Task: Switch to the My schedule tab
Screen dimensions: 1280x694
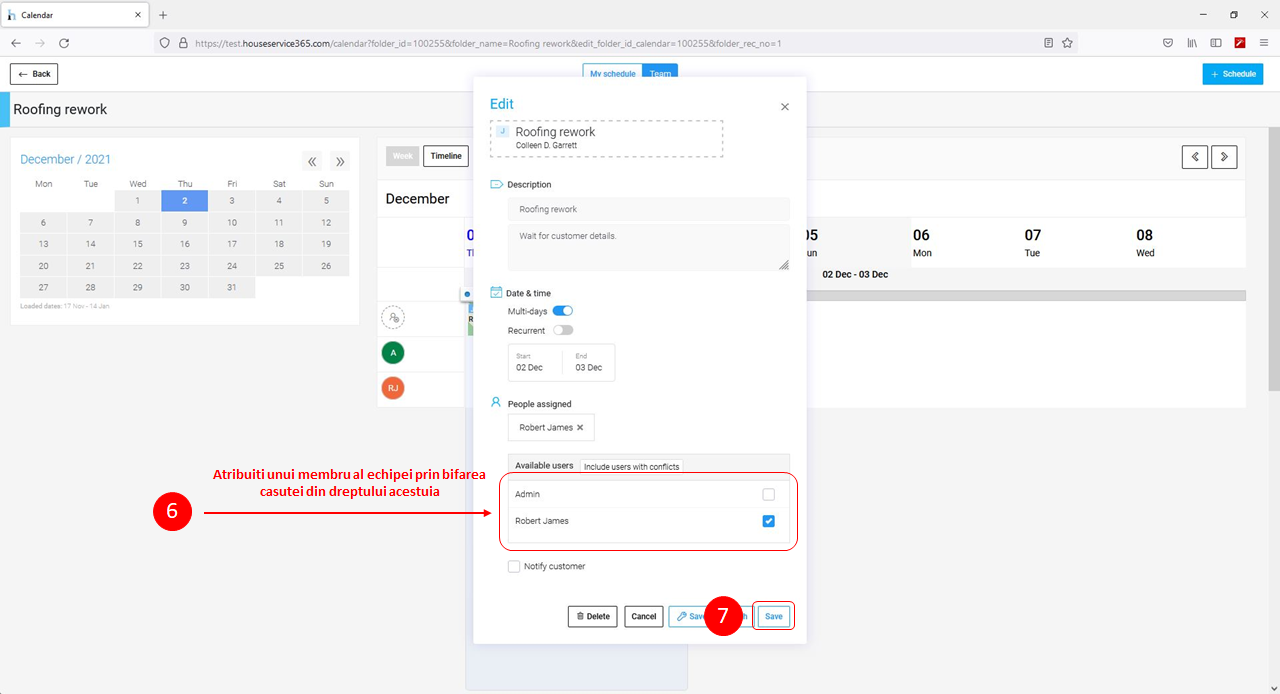Action: (613, 74)
